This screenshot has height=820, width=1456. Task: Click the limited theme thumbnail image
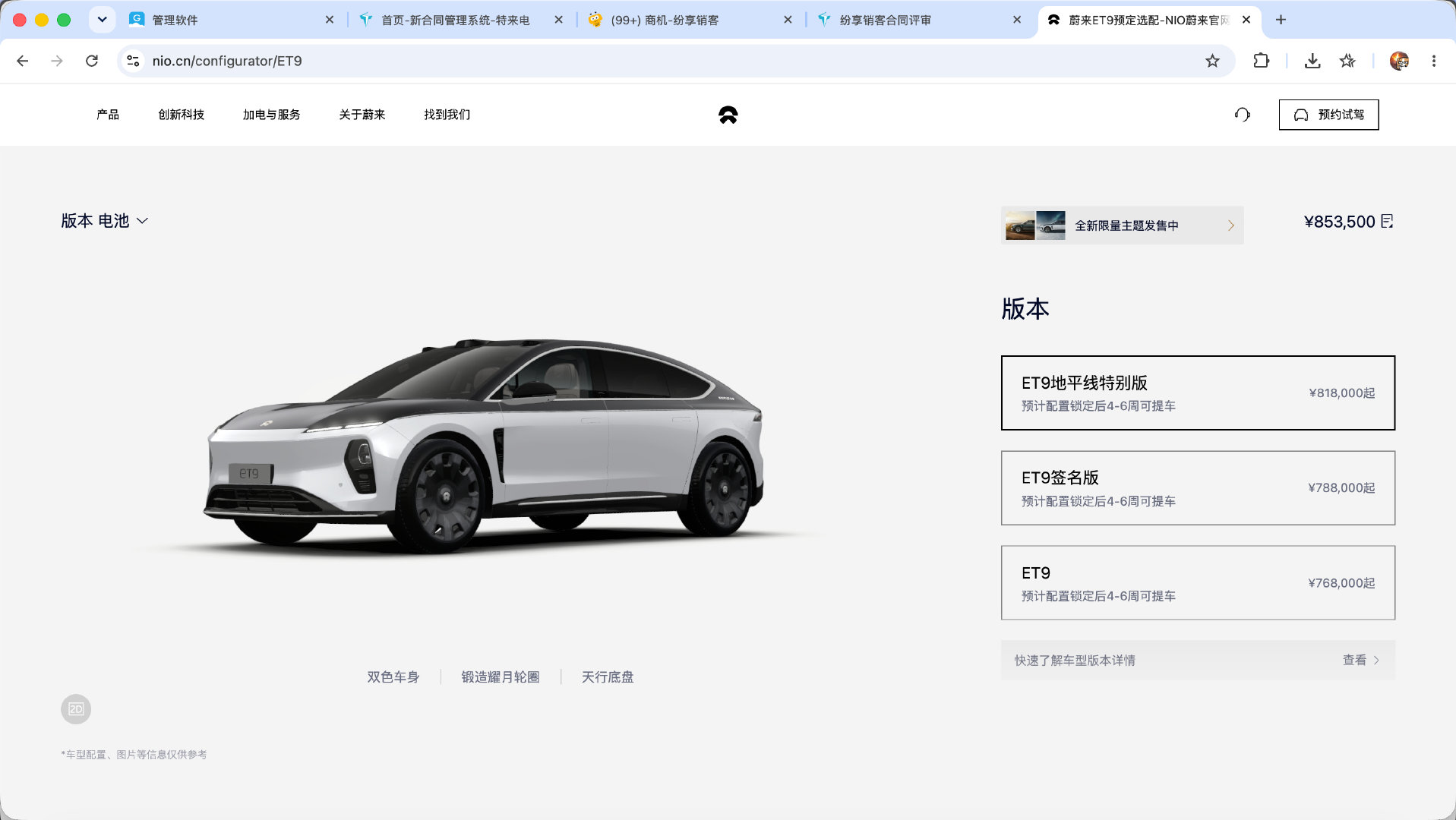tap(1034, 225)
